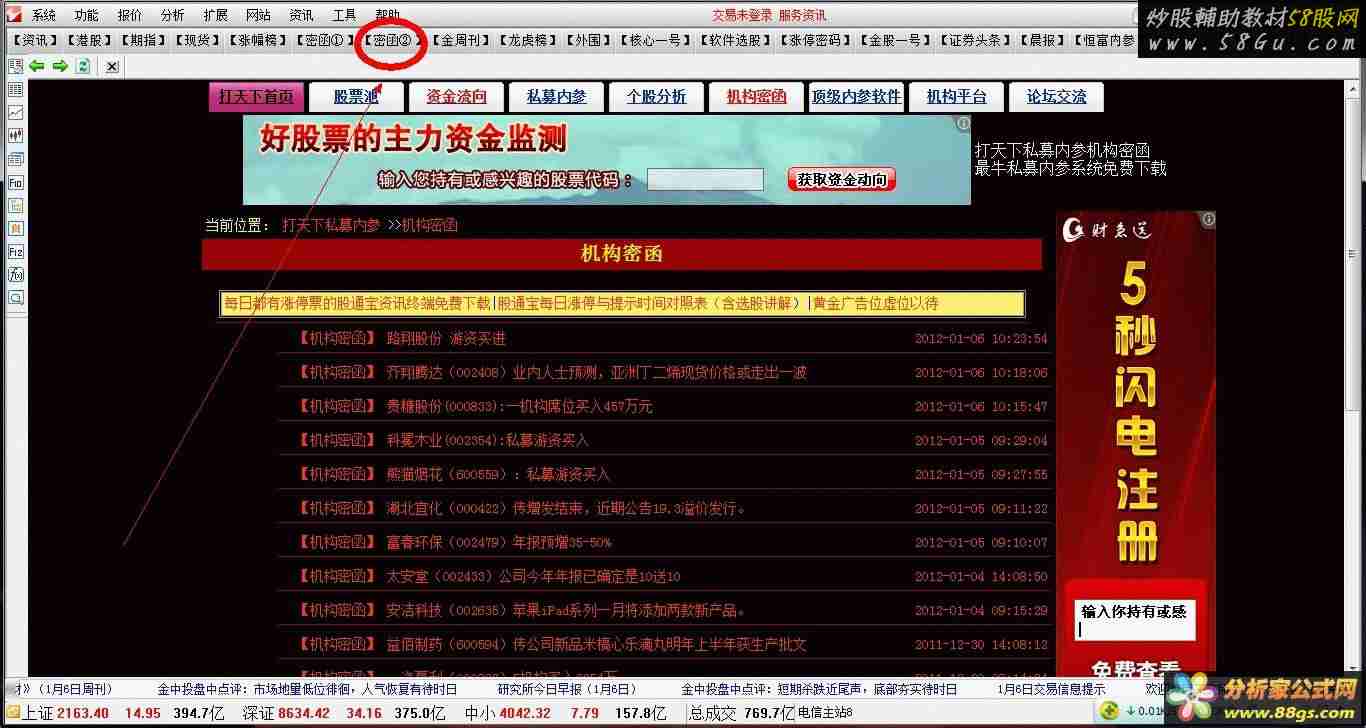
Task: Open the 论坛交流 navigation tab
Action: [x=1057, y=97]
